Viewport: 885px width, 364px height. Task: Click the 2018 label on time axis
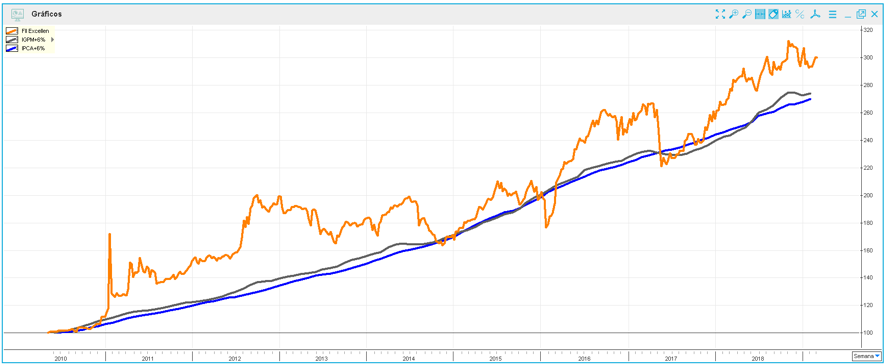757,358
